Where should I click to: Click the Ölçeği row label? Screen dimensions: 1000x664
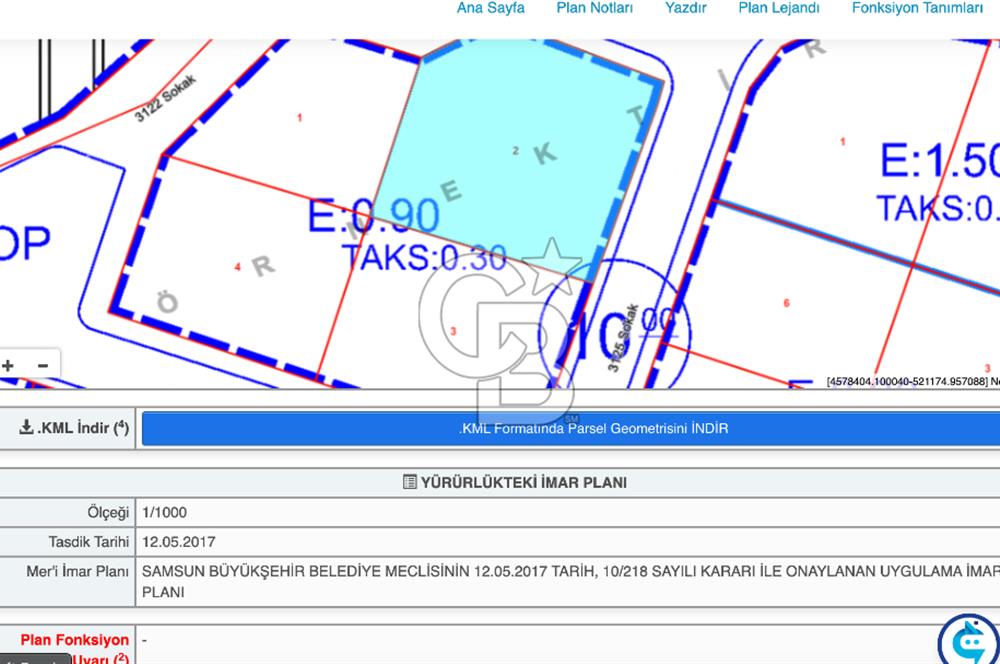coord(108,512)
